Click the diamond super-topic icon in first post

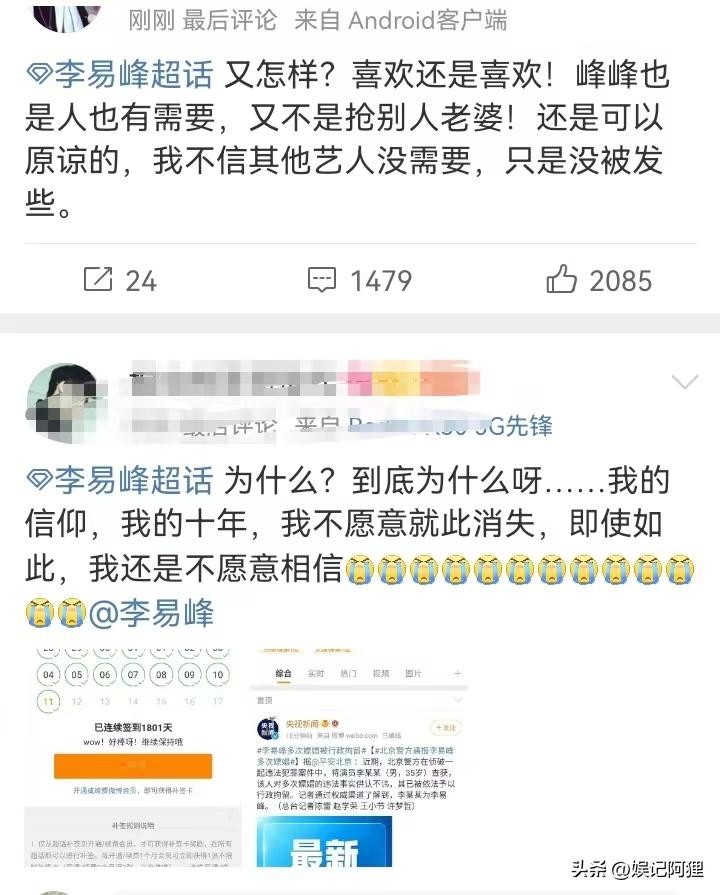[x=39, y=74]
